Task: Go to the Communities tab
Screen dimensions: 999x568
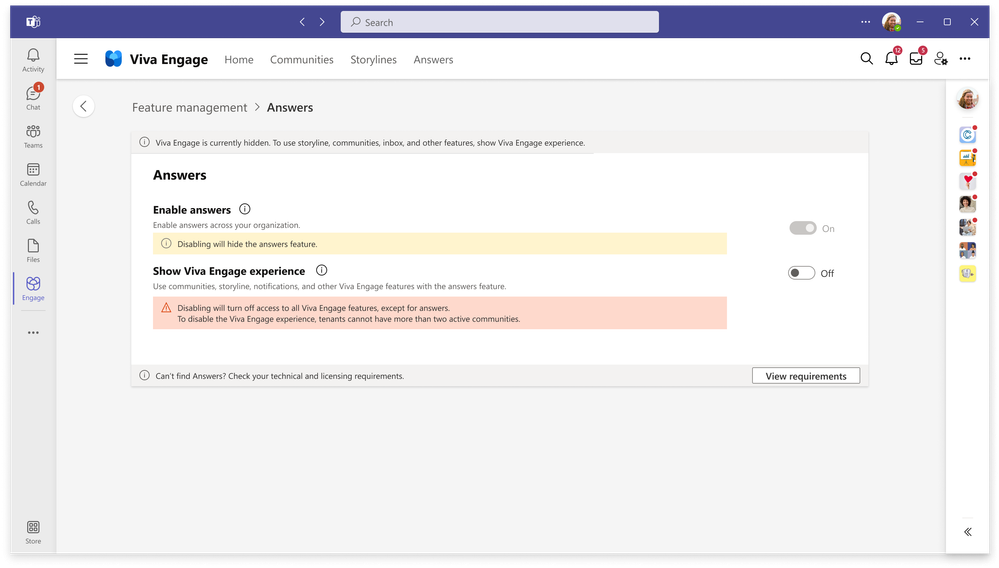Action: 301,59
